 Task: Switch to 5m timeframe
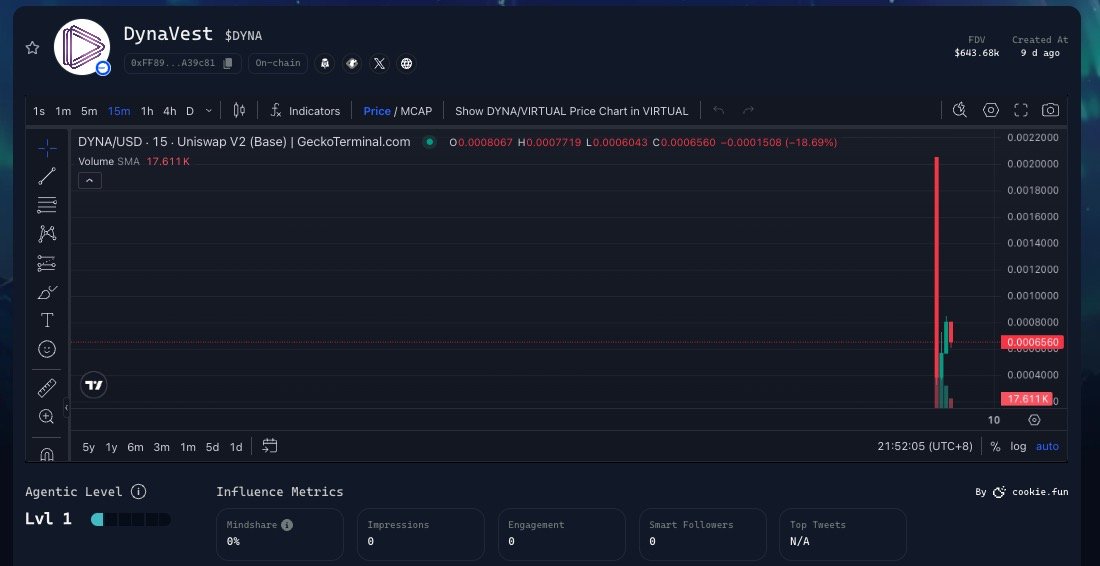point(89,111)
